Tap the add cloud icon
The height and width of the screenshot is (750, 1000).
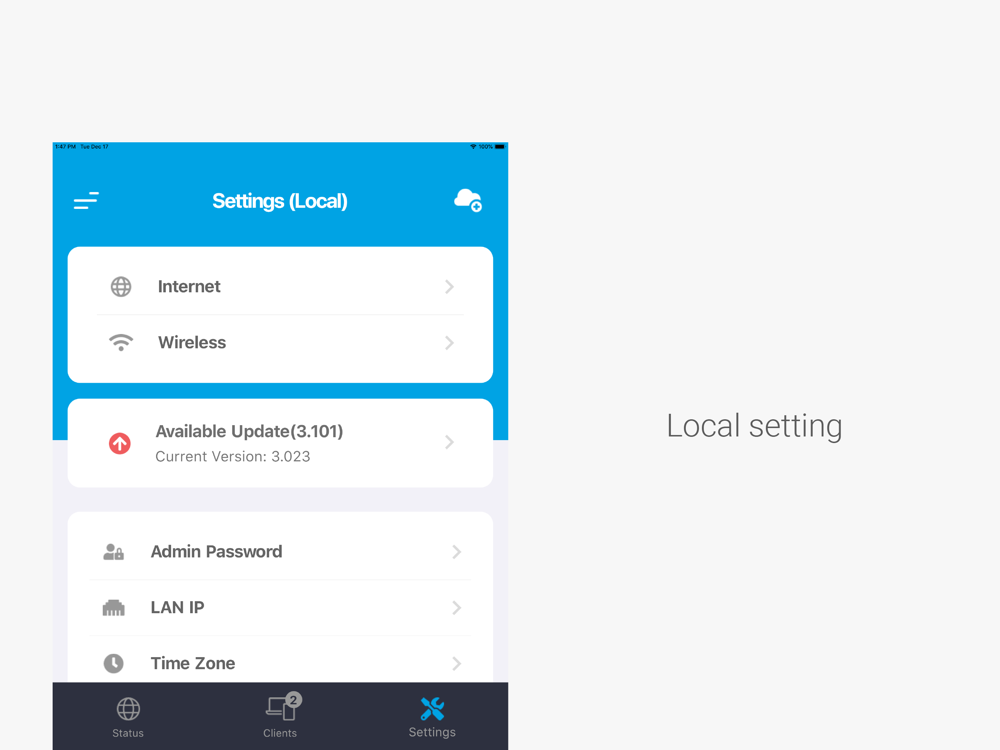click(468, 200)
